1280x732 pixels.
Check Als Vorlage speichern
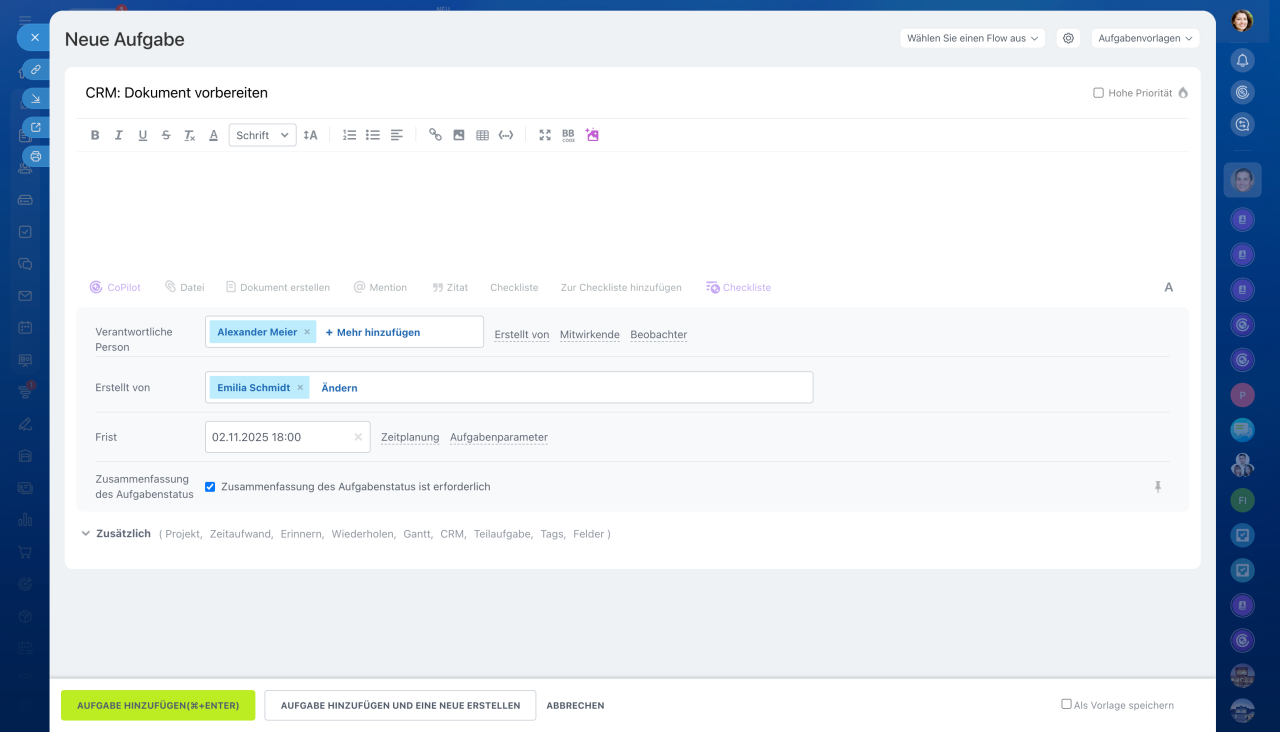[x=1066, y=704]
